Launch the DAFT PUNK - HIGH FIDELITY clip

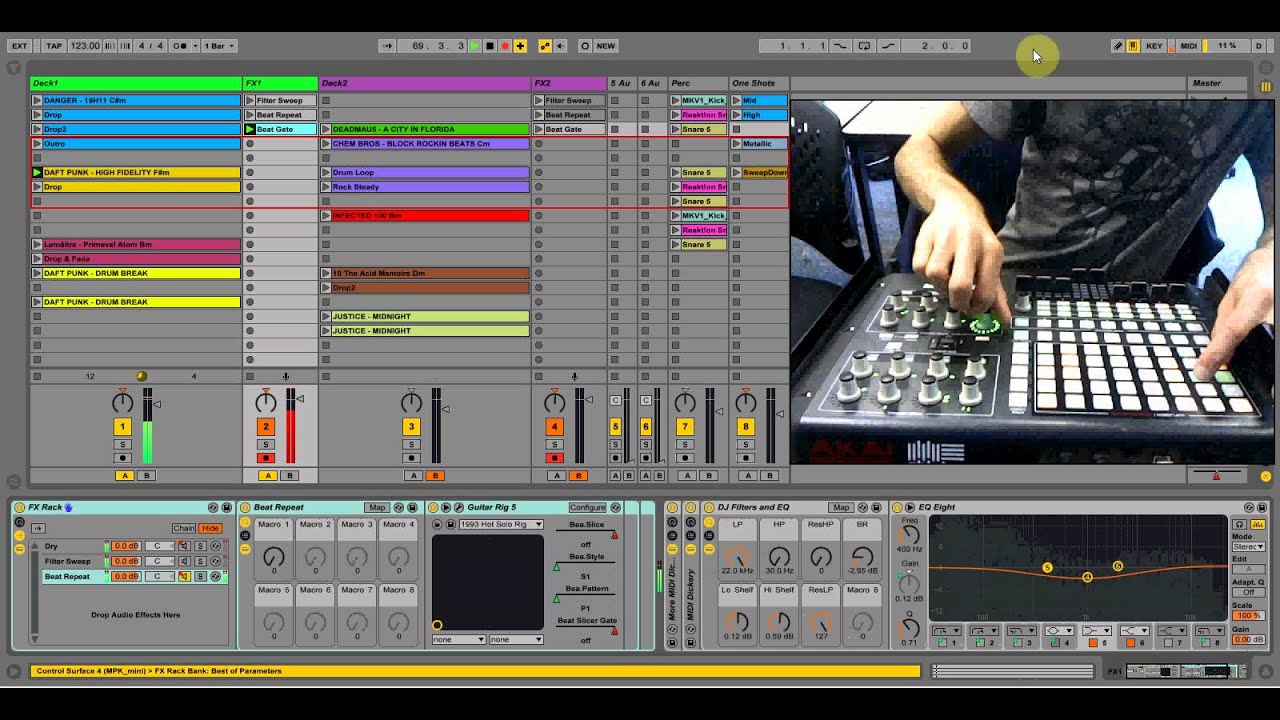[x=37, y=173]
